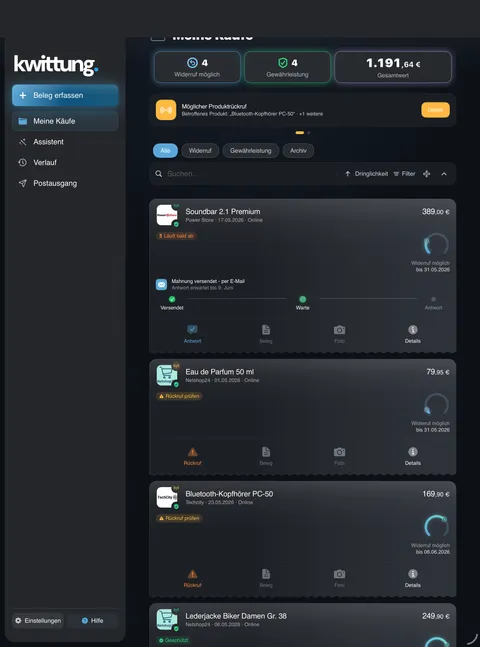Select the Archiv filter chip
Viewport: 480px width, 647px height.
click(x=298, y=151)
